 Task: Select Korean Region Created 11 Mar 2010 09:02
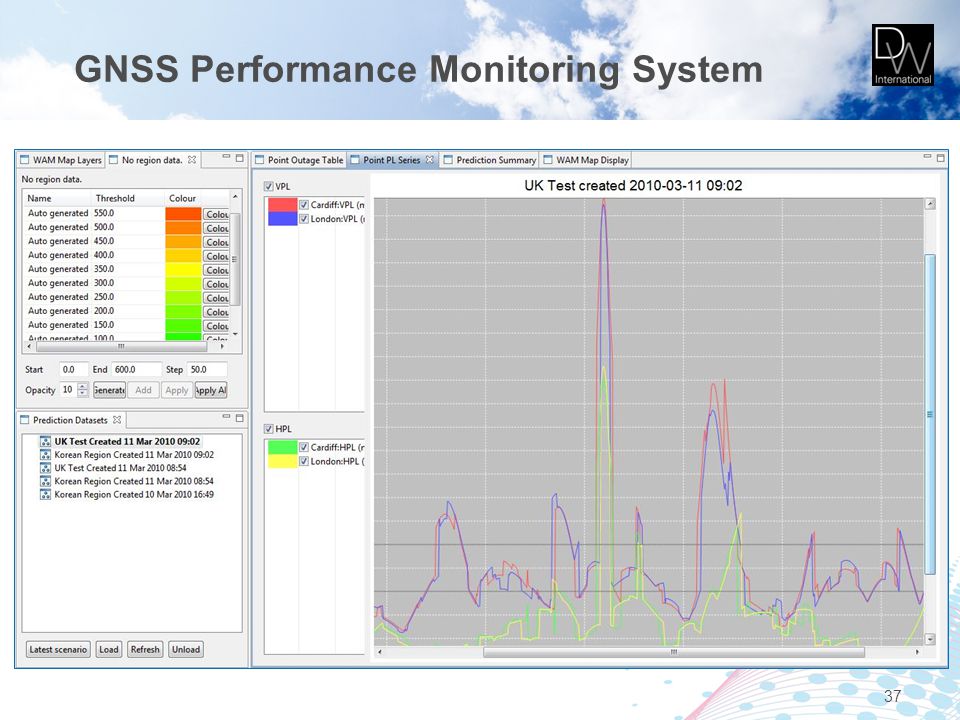[134, 454]
